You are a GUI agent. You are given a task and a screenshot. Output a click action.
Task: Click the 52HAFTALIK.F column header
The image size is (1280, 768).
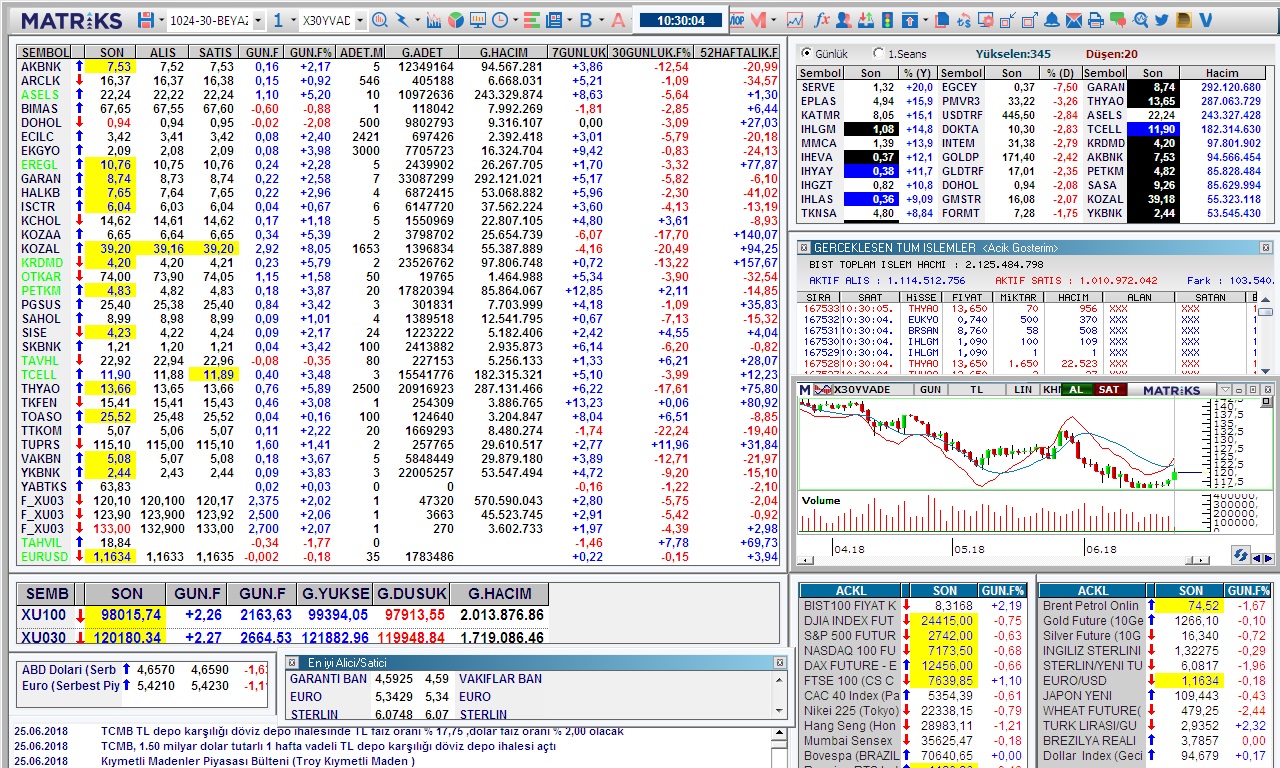click(x=738, y=52)
